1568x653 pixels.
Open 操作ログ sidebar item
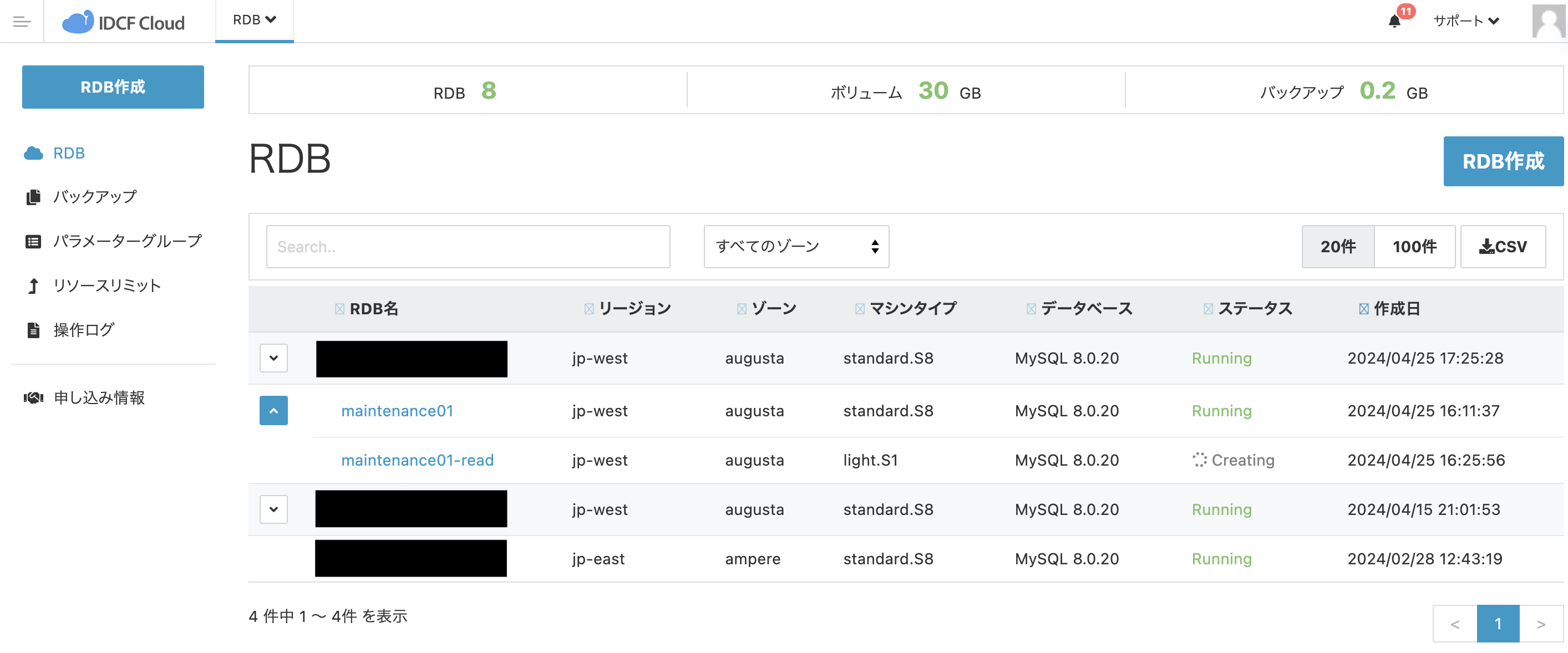(83, 330)
